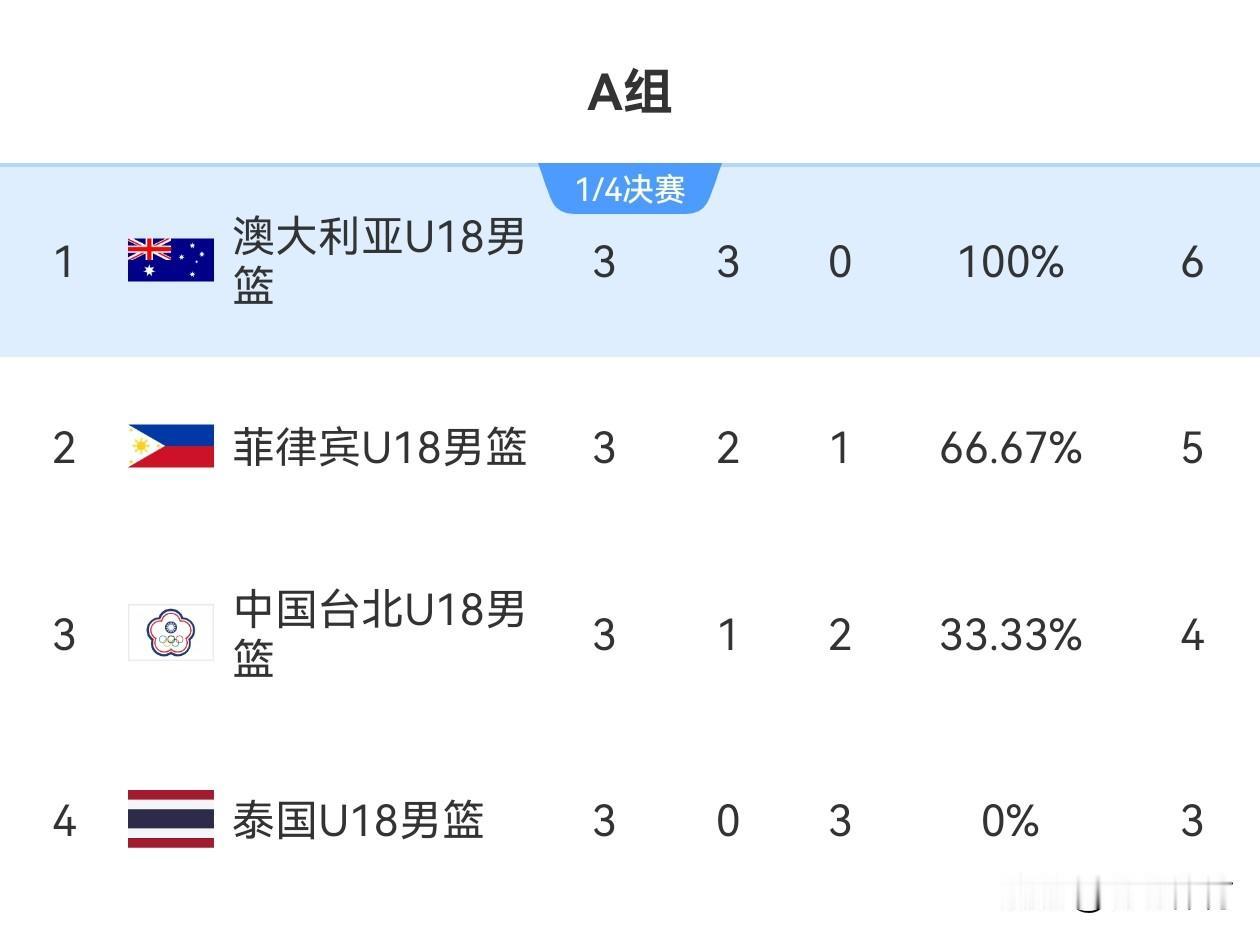Image resolution: width=1260 pixels, height=937 pixels.
Task: Click Australia's 6 points total
Action: pyautogui.click(x=1192, y=262)
